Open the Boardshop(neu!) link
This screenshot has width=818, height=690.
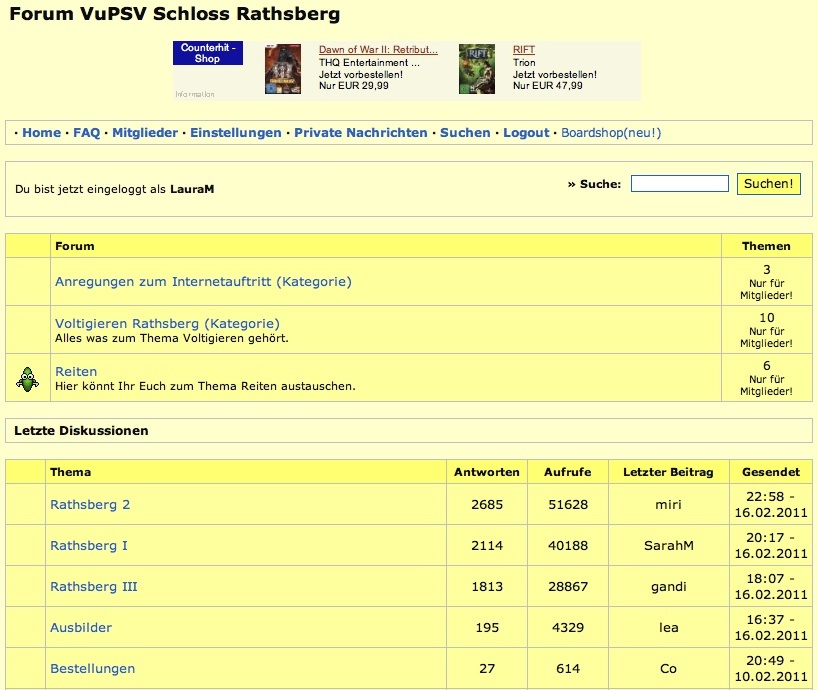(611, 132)
